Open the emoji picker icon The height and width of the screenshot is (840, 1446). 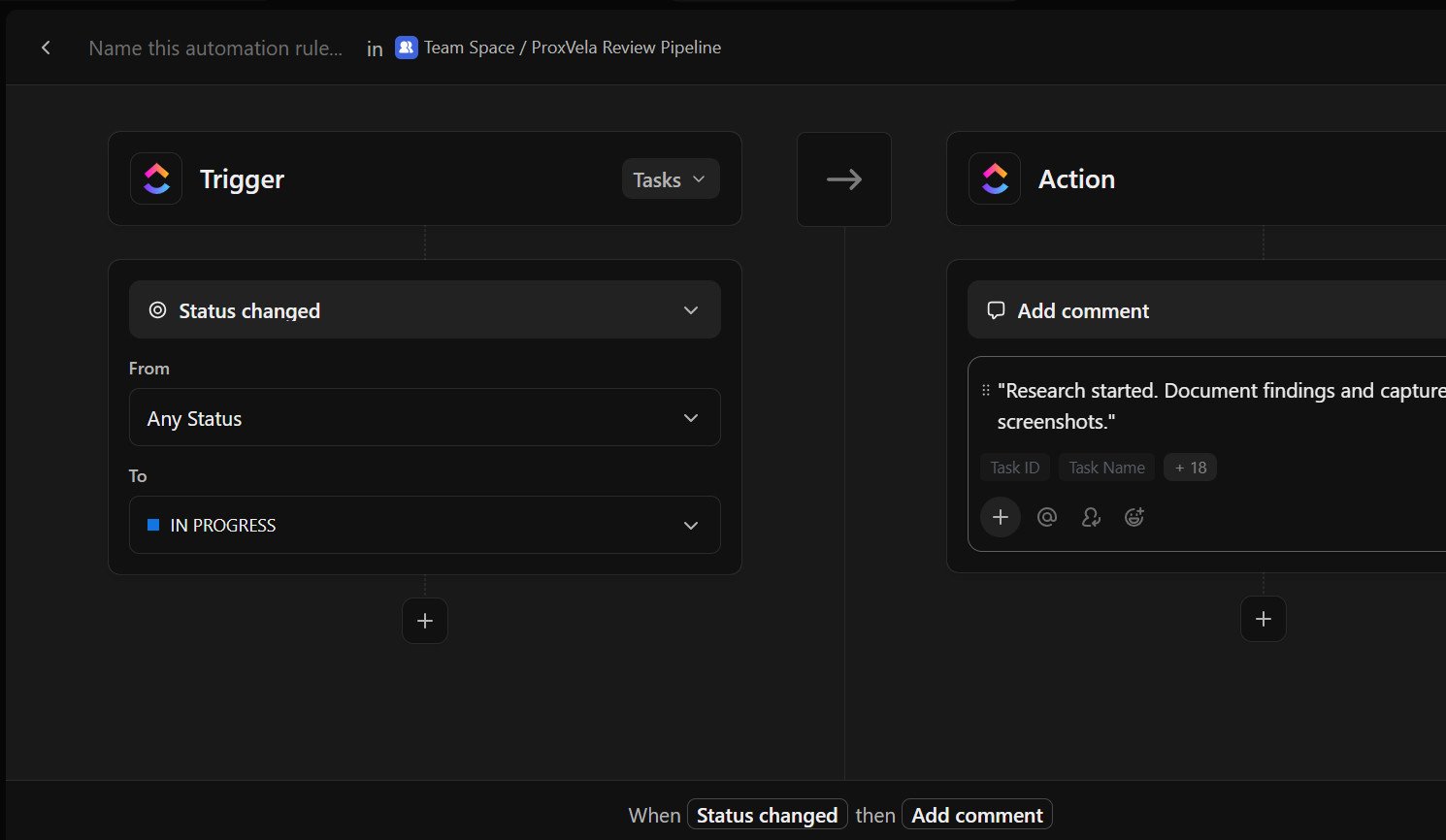pyautogui.click(x=1134, y=517)
